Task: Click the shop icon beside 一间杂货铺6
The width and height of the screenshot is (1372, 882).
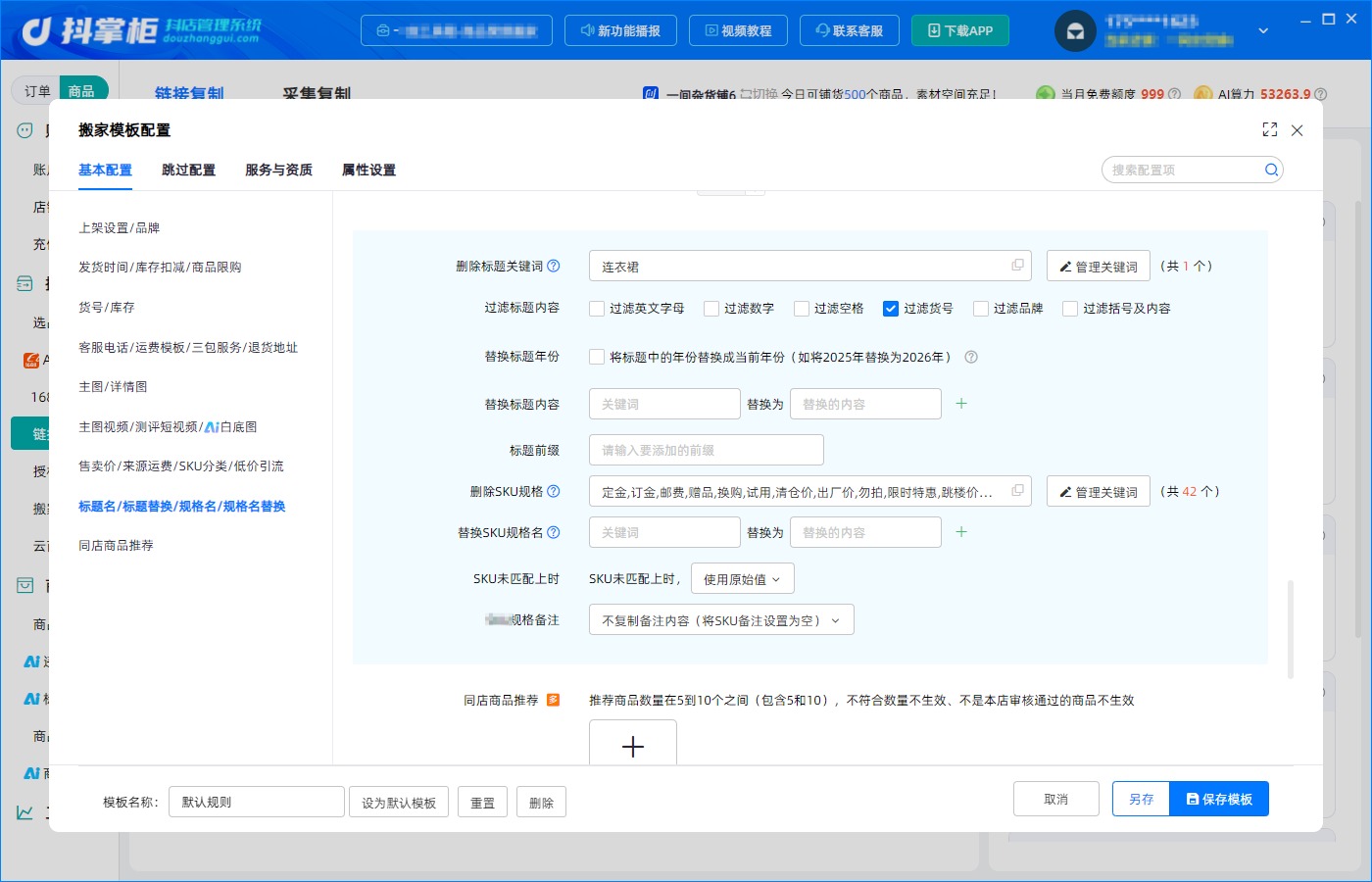Action: pos(651,94)
